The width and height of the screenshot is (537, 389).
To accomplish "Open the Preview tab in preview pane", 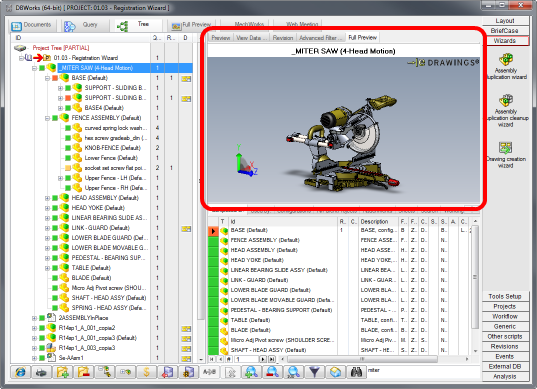I will 221,38.
